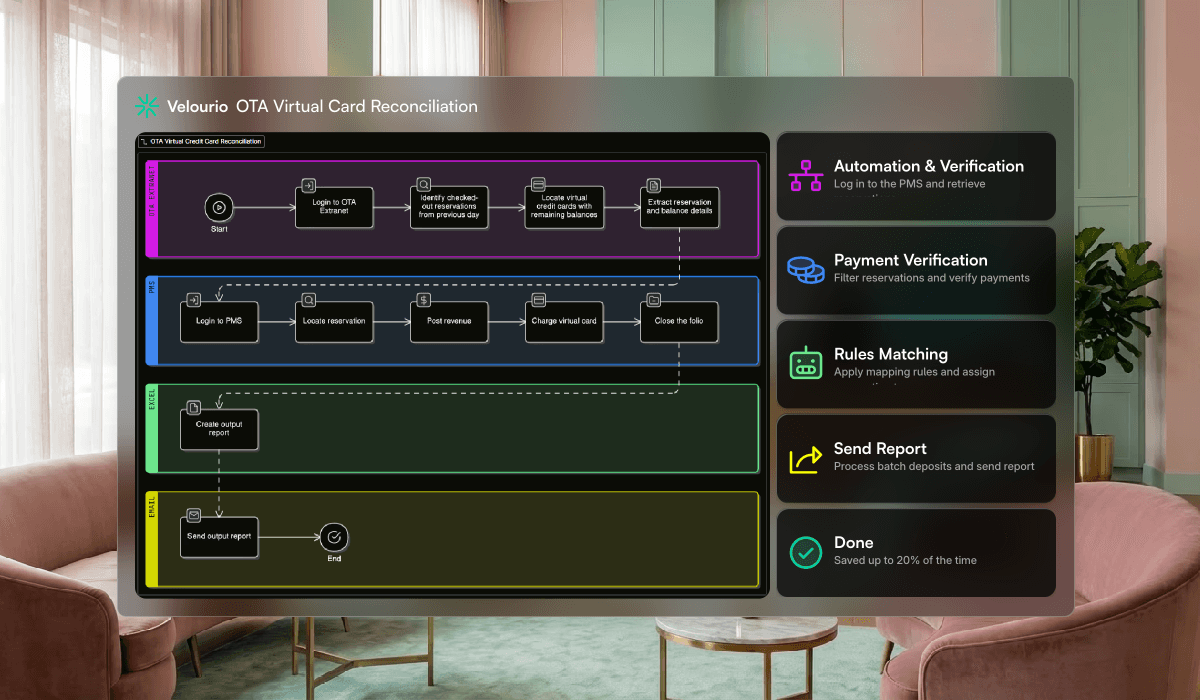Click the magnifier icon on Identify checked-out reservations
This screenshot has height=700, width=1200.
pos(424,185)
